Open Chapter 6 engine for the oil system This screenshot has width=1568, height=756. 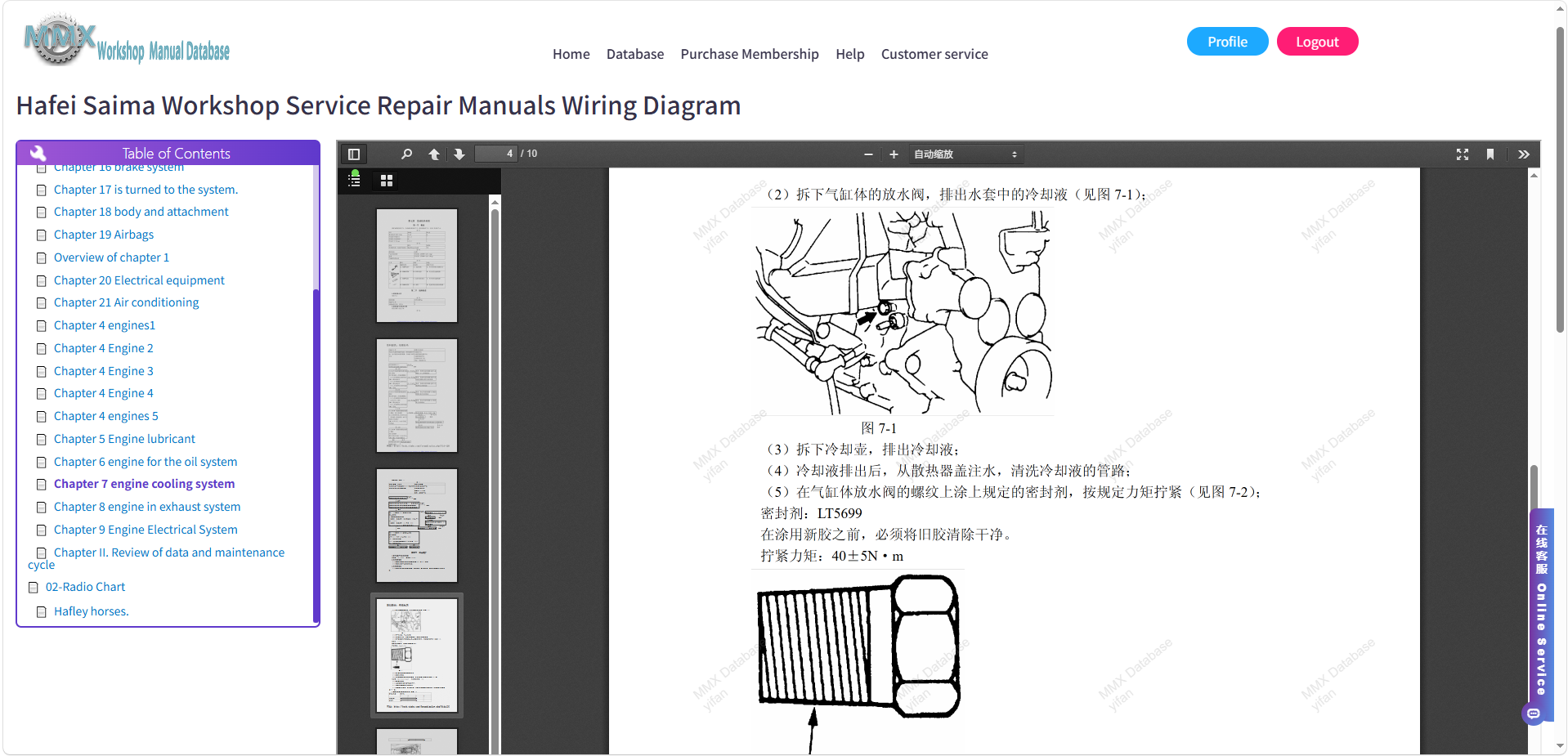[x=146, y=462]
